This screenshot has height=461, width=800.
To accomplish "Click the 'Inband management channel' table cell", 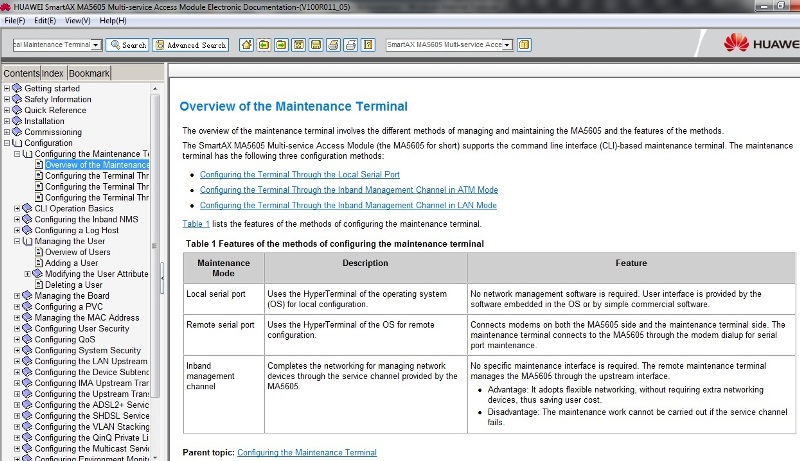I will pos(223,394).
